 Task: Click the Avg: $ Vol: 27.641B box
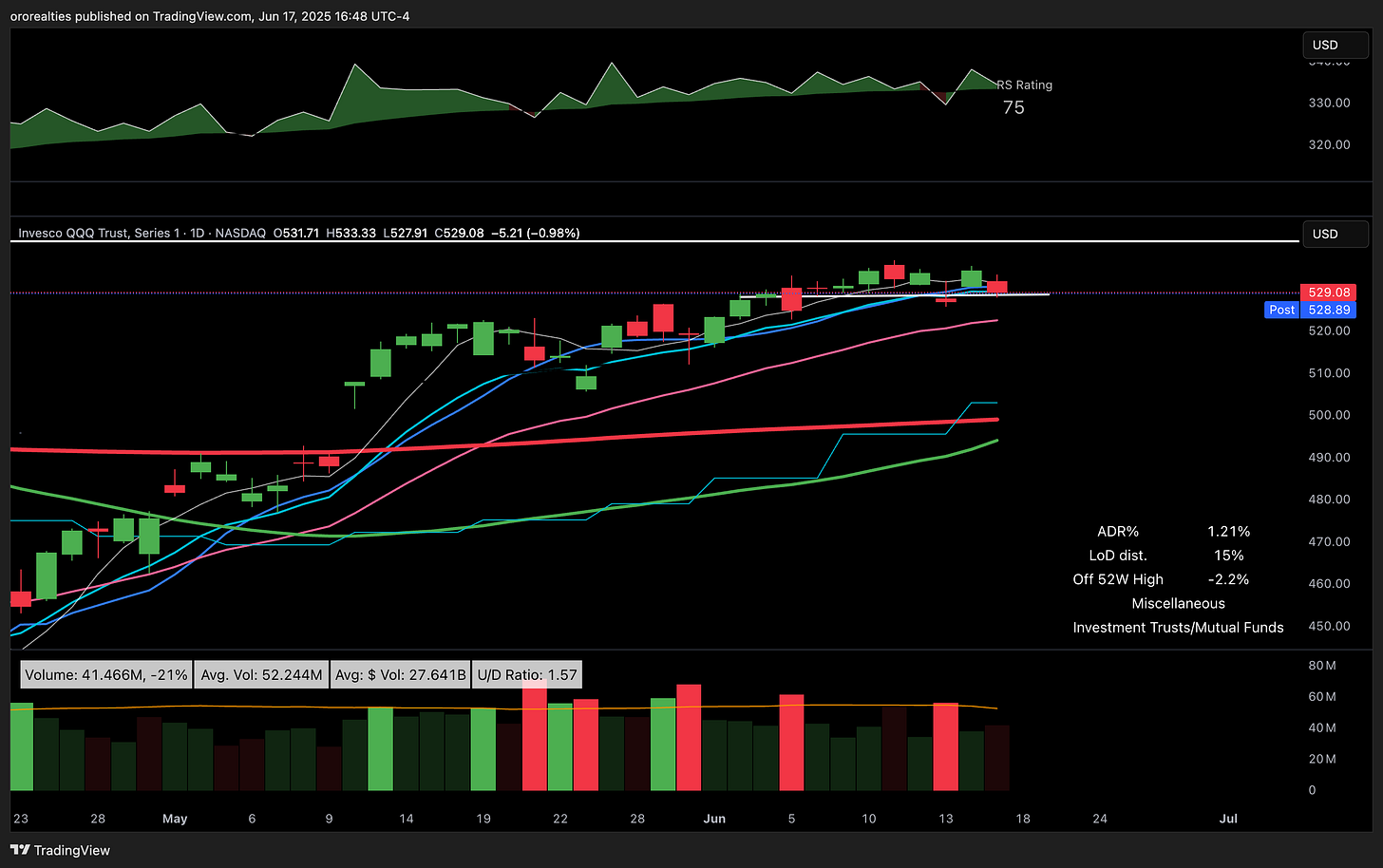(x=400, y=674)
